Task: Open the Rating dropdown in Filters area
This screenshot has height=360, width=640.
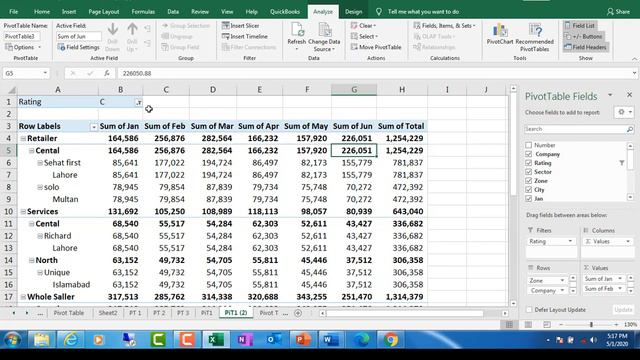Action: pos(570,241)
